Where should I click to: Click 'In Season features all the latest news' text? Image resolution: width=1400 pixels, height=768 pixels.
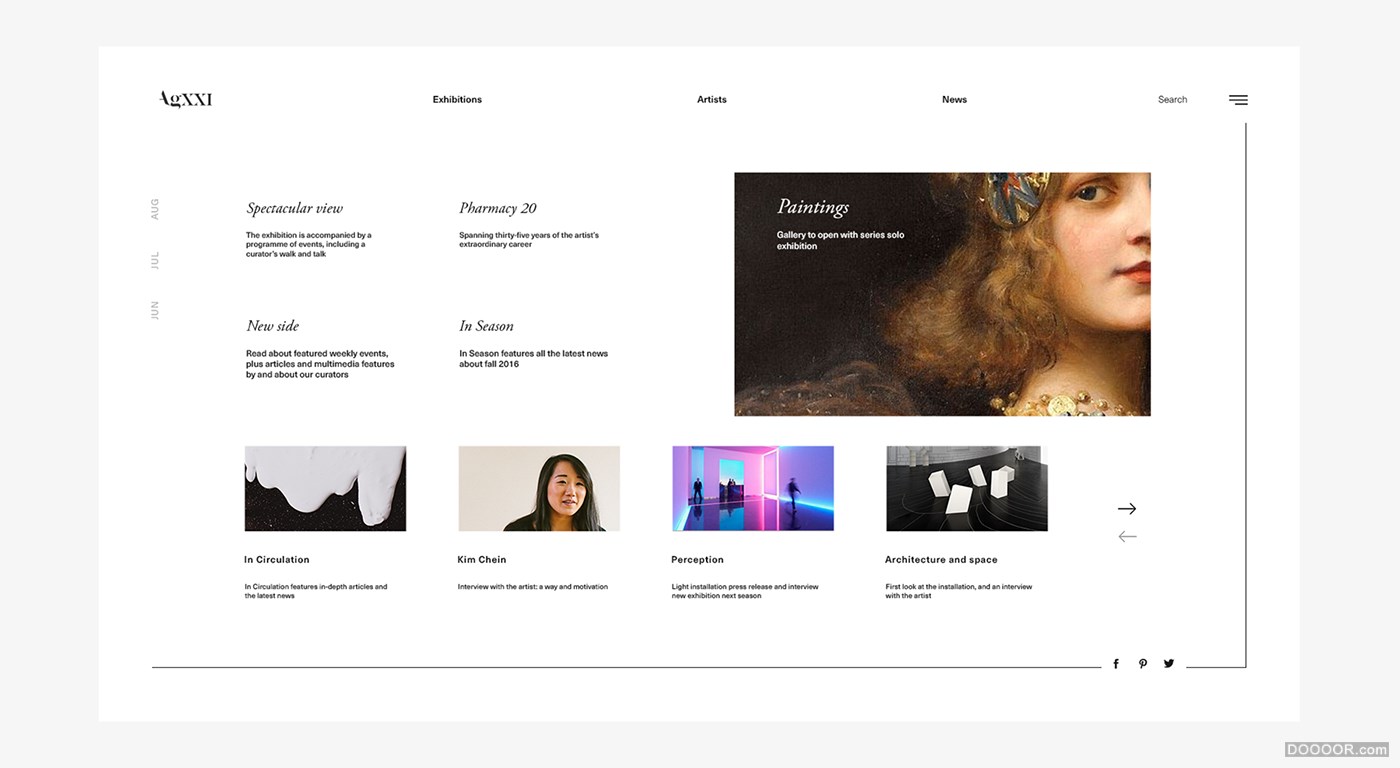(533, 359)
